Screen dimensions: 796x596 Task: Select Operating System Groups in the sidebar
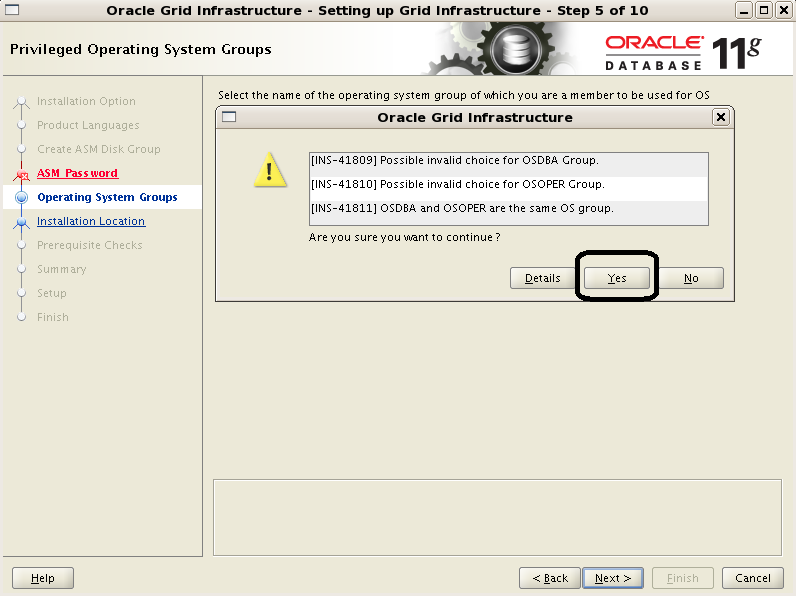(x=107, y=197)
